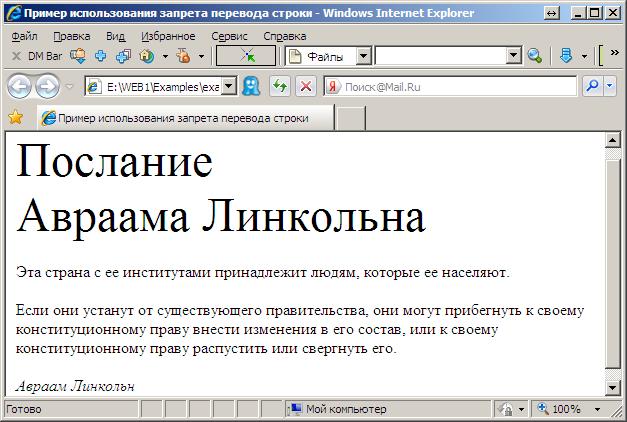
Task: Click the DM Bar hand/grabber icon
Action: [184, 56]
